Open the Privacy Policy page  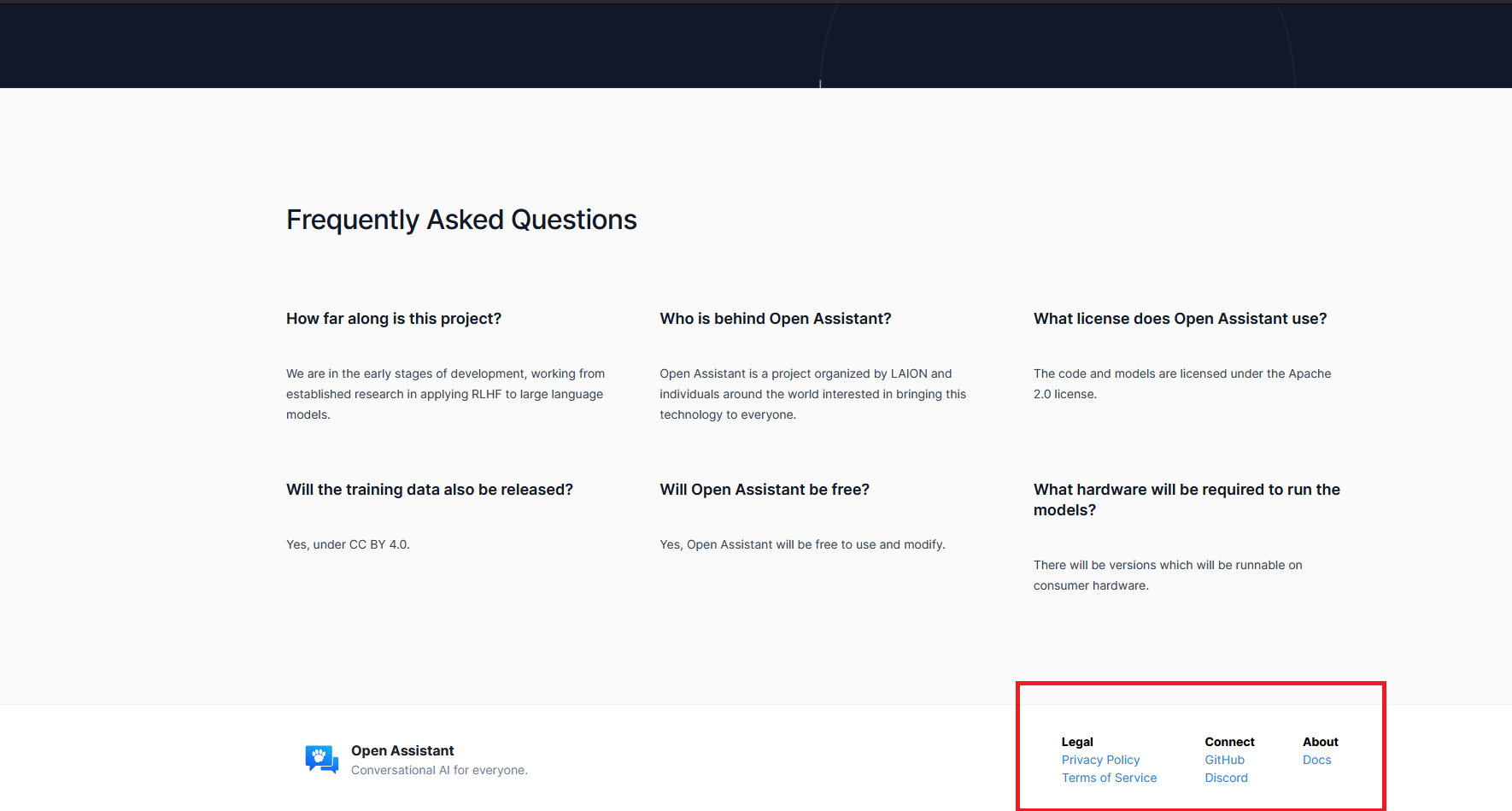[x=1100, y=759]
